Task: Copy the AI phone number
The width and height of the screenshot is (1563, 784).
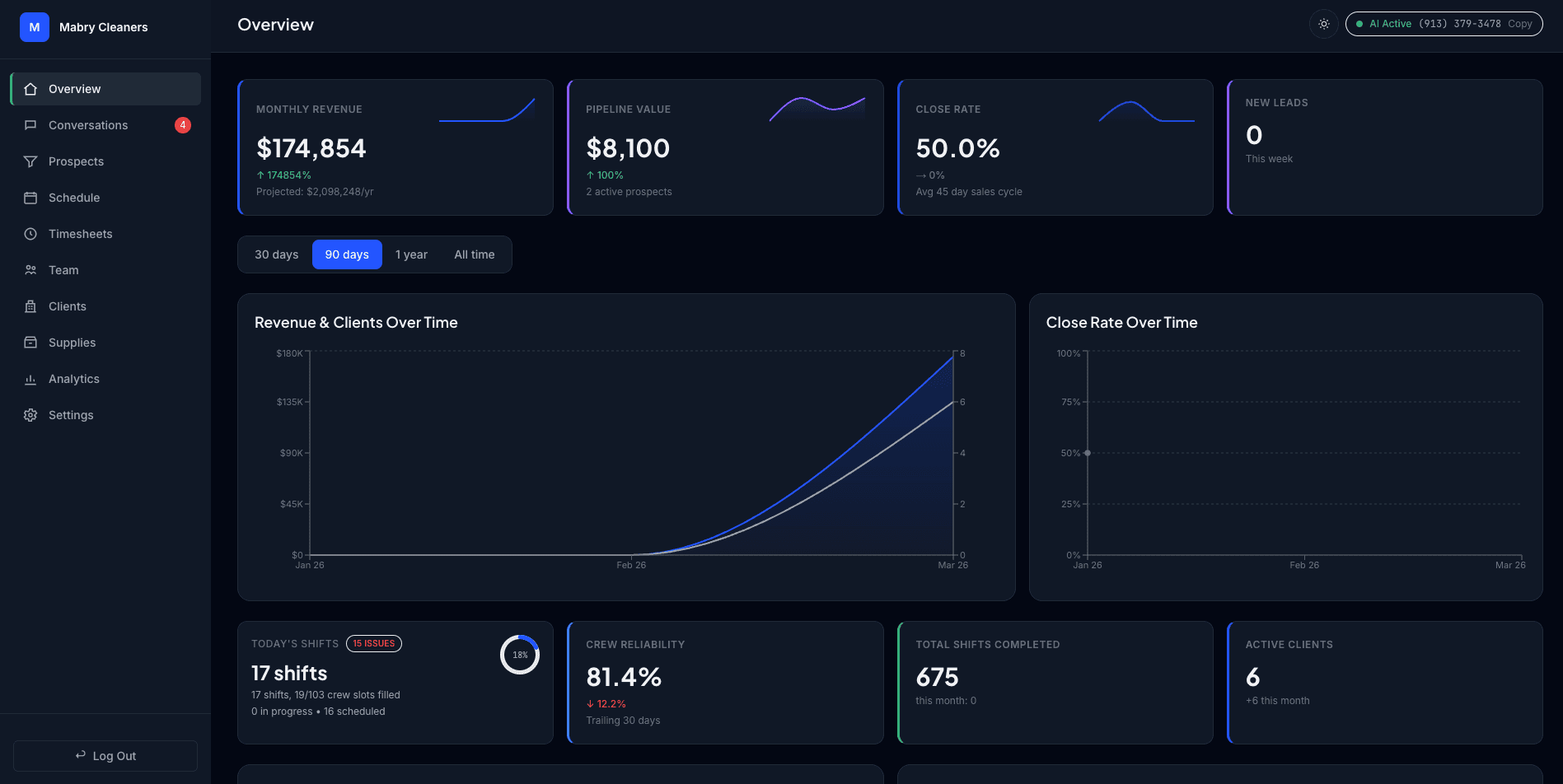Action: [x=1519, y=24]
